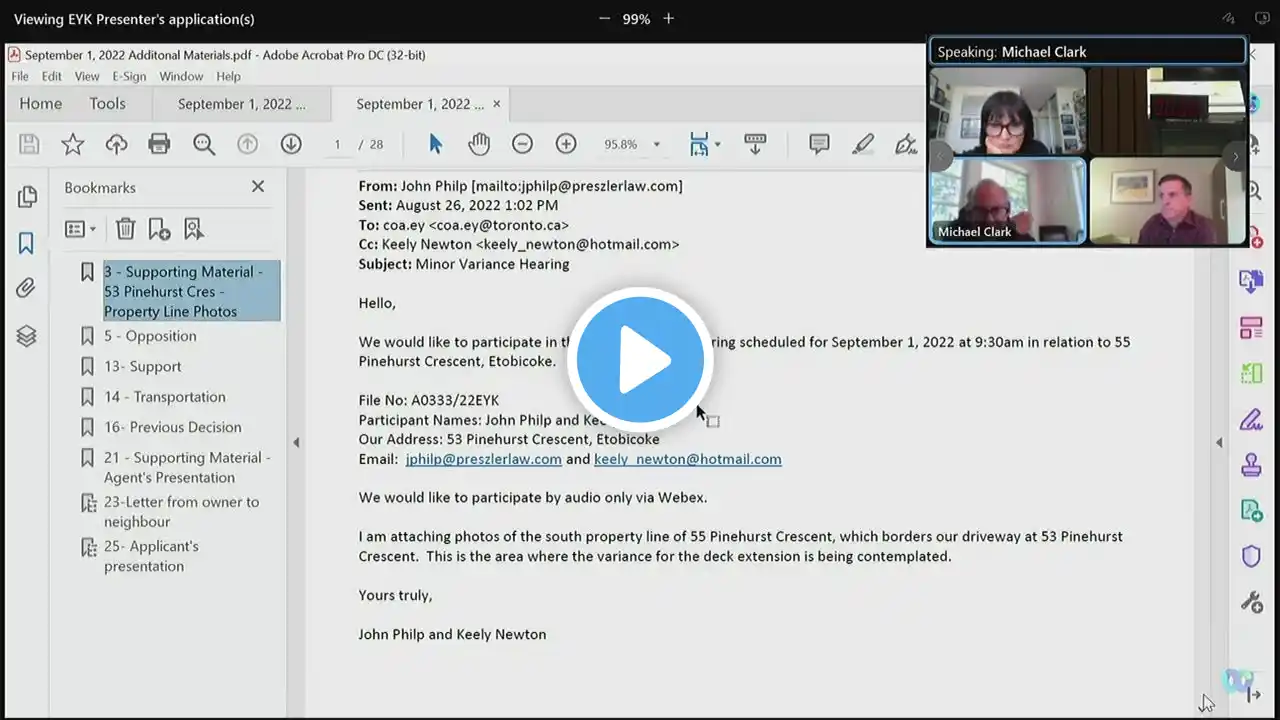This screenshot has height=720, width=1280.
Task: Click the page number input field
Action: coord(337,145)
